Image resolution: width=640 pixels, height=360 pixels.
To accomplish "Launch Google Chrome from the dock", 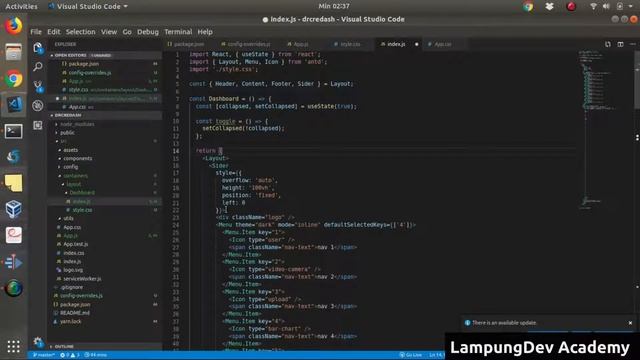I will tap(13, 79).
